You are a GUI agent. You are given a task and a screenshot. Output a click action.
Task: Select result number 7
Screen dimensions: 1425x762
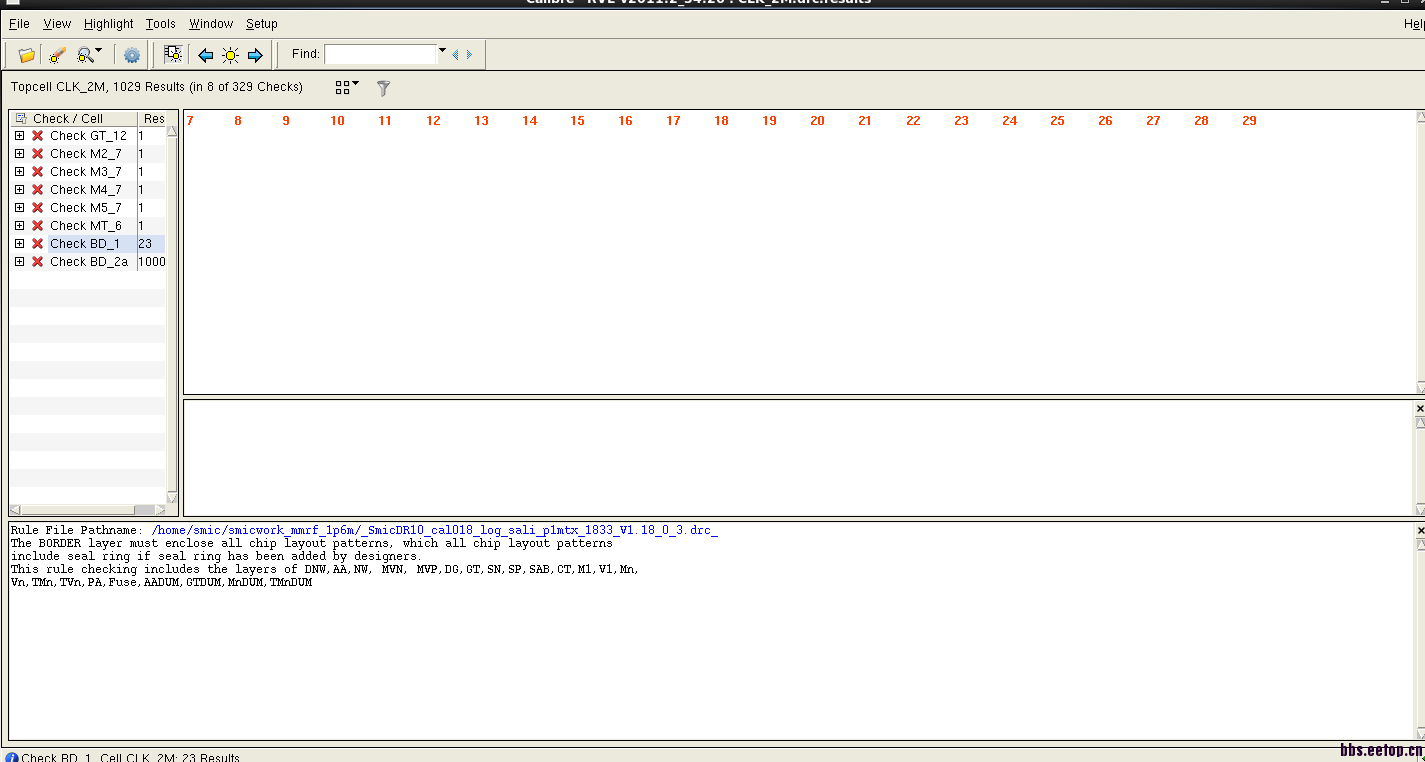[190, 121]
